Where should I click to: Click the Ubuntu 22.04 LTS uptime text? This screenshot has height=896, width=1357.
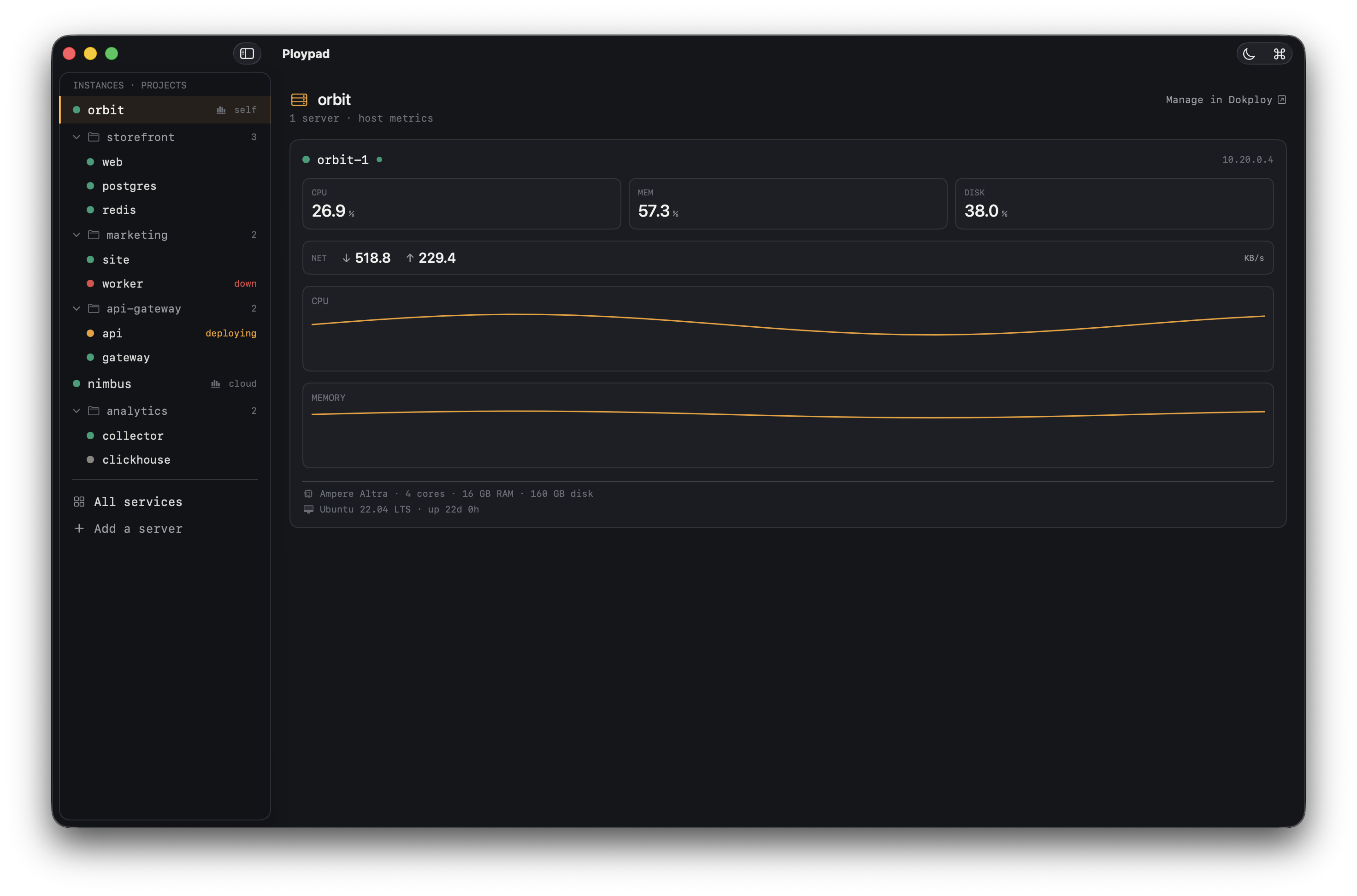point(399,509)
